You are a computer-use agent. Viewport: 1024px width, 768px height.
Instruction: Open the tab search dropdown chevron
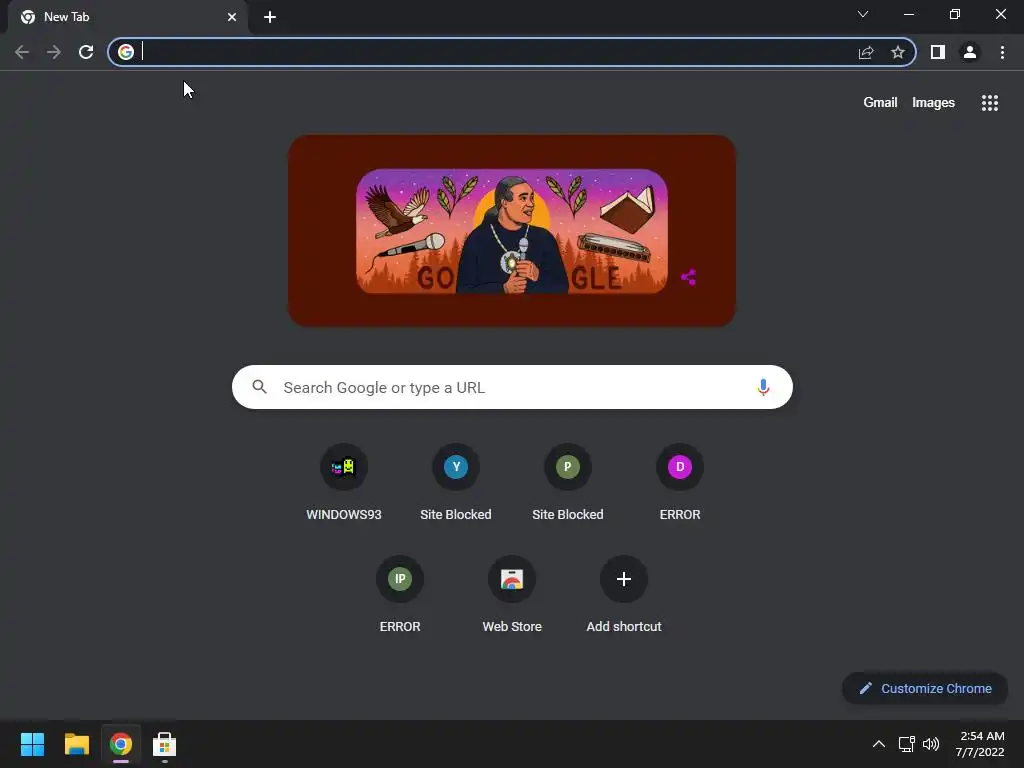863,14
